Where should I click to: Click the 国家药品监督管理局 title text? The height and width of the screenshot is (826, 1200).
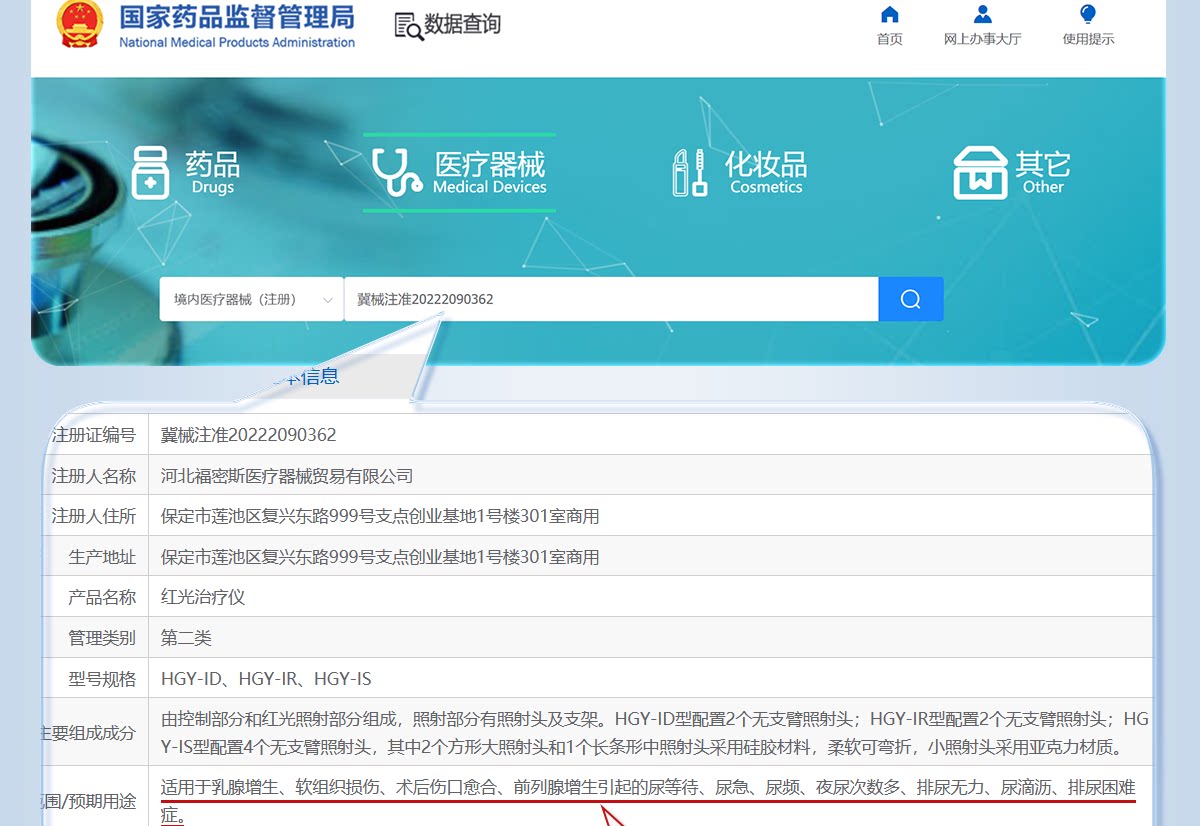(x=236, y=16)
